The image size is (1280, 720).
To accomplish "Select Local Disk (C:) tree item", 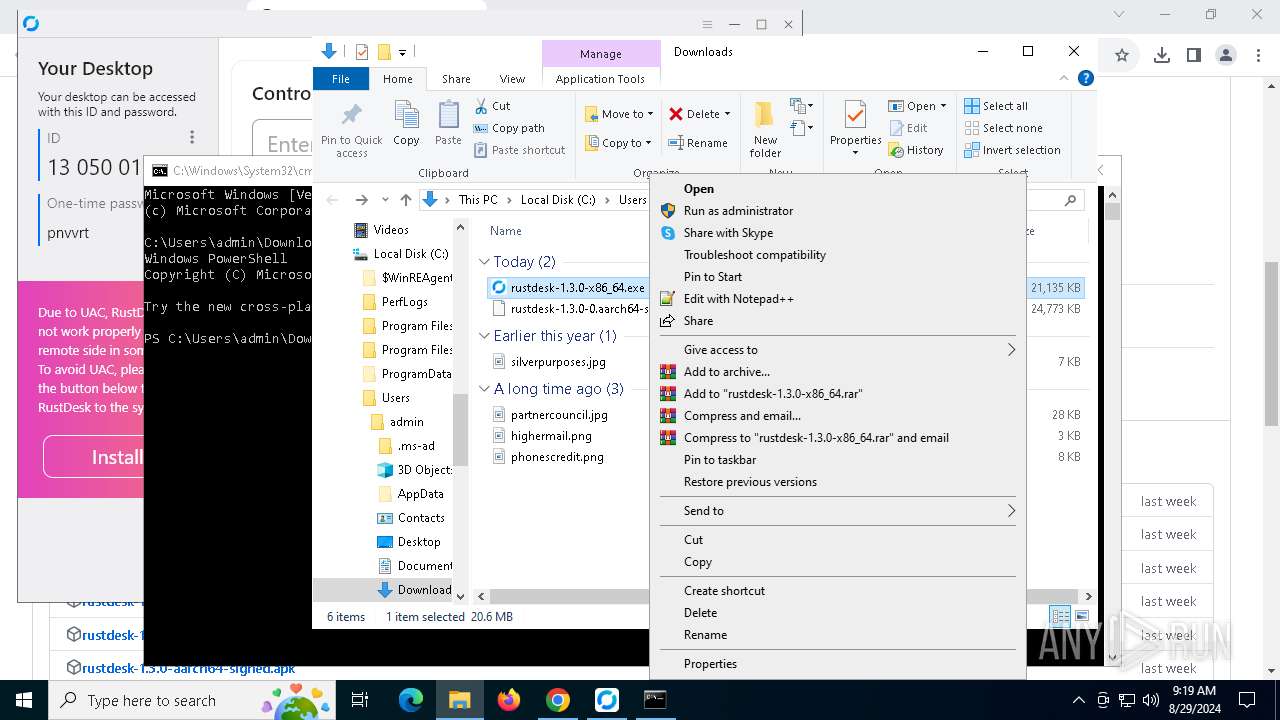I will pyautogui.click(x=410, y=254).
